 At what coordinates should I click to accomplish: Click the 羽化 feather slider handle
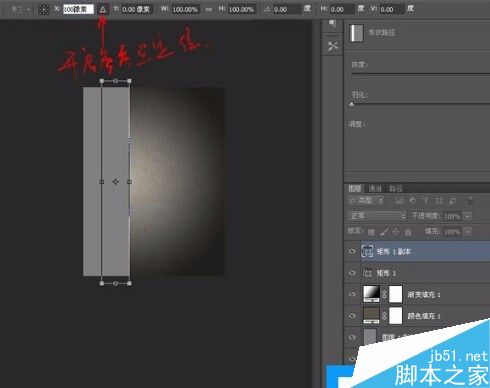352,104
